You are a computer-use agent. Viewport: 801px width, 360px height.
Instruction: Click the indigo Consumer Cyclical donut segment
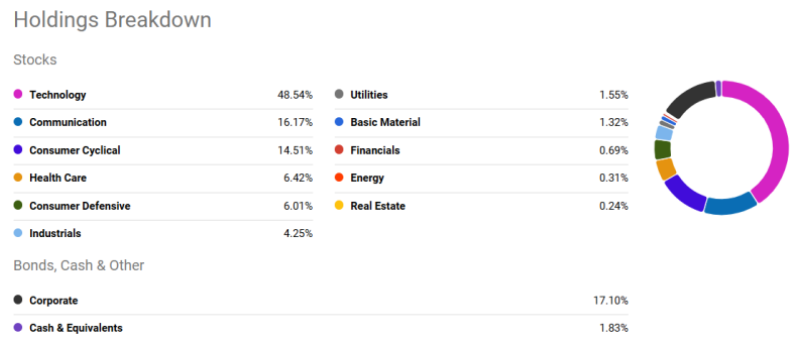(684, 193)
